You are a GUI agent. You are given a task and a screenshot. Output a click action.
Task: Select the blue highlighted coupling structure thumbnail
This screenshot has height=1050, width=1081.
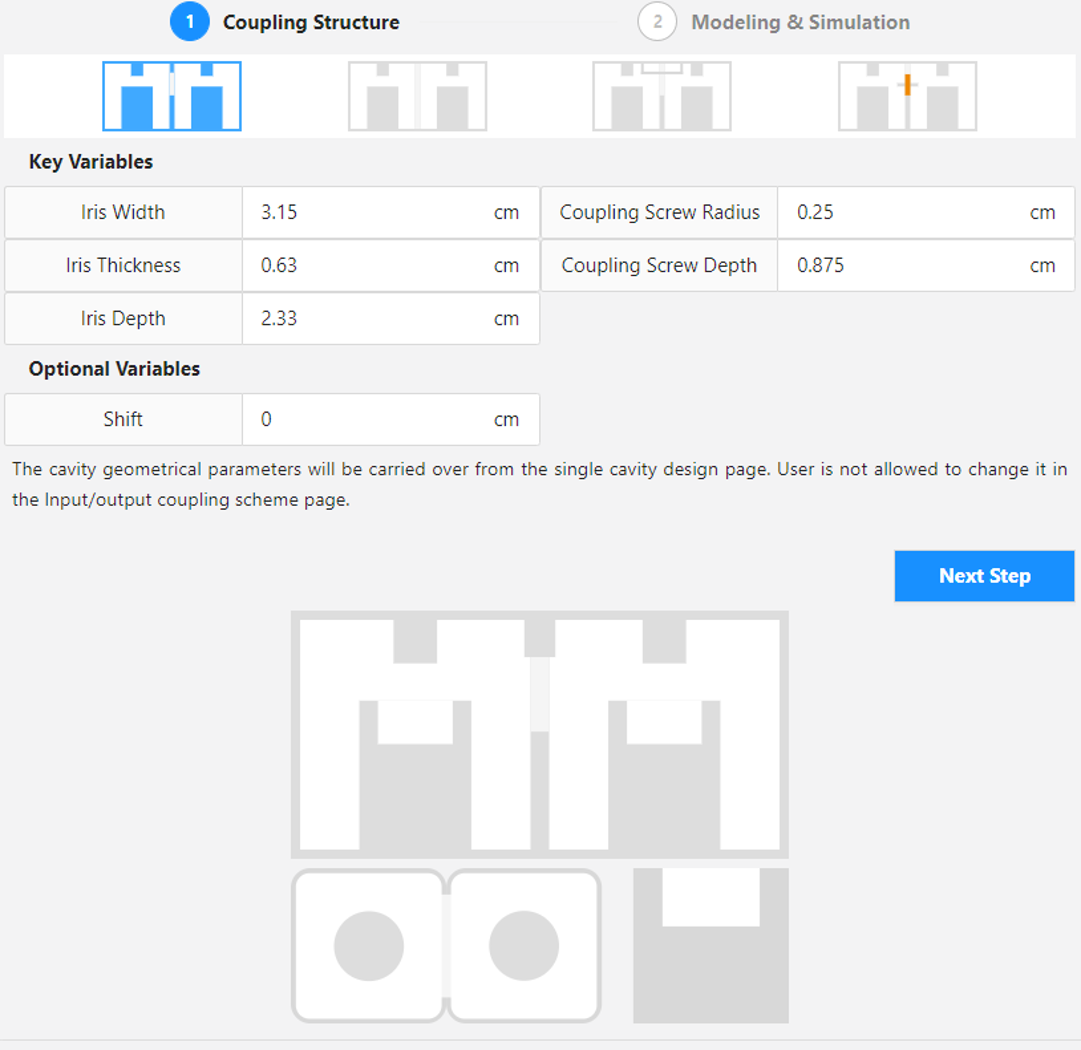pos(172,96)
